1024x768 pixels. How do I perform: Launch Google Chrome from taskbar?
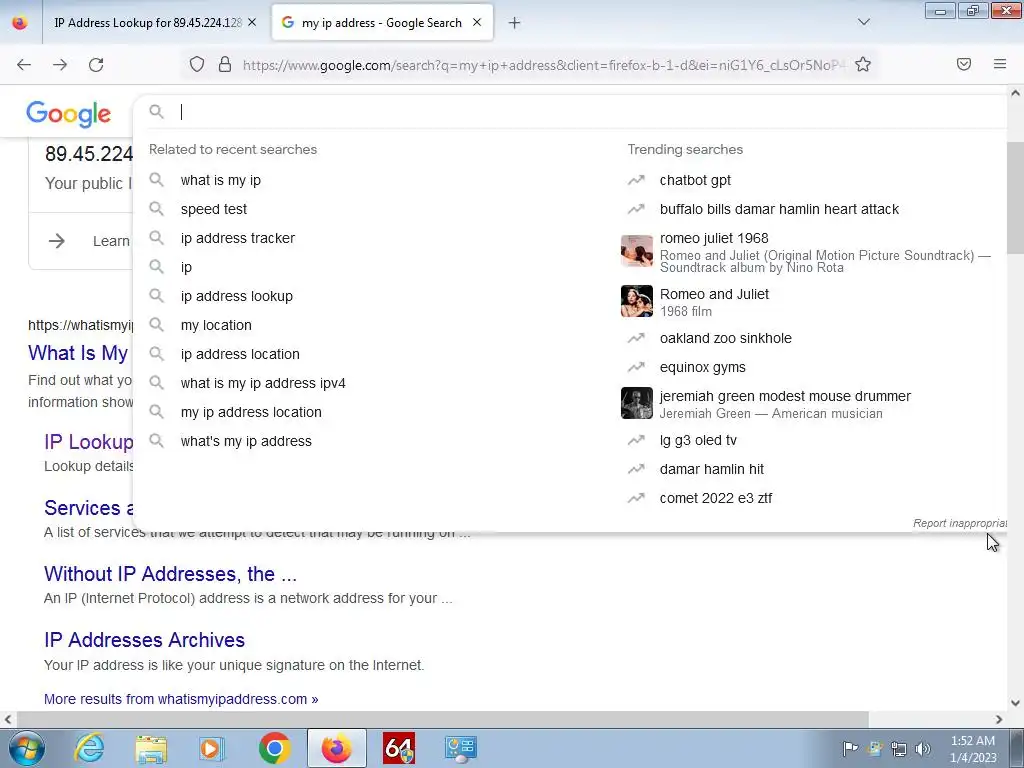(x=274, y=748)
